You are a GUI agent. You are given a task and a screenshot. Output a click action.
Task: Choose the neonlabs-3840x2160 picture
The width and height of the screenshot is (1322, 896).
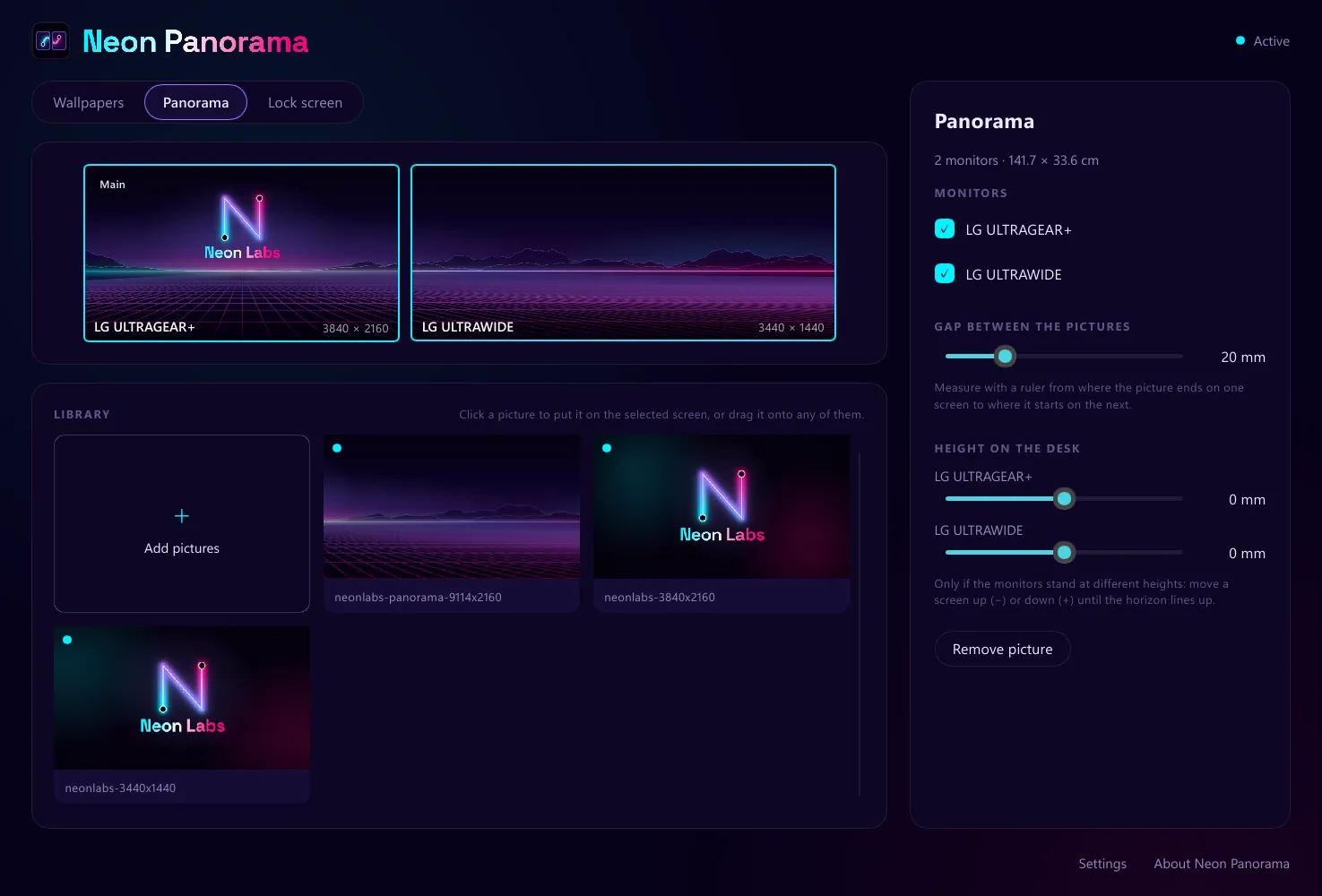tap(721, 524)
